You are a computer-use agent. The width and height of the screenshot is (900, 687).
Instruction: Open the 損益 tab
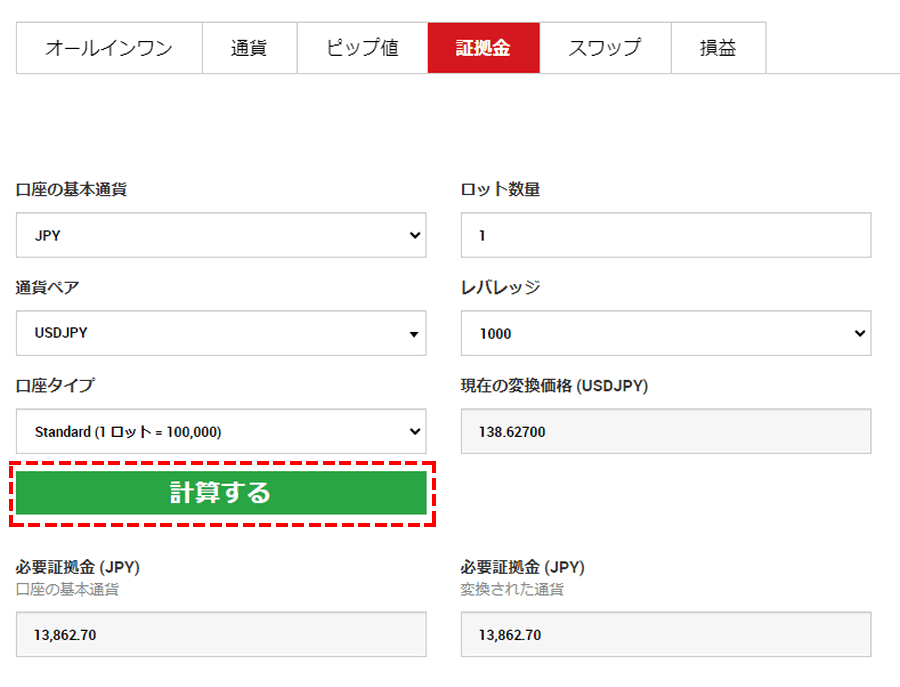(717, 48)
